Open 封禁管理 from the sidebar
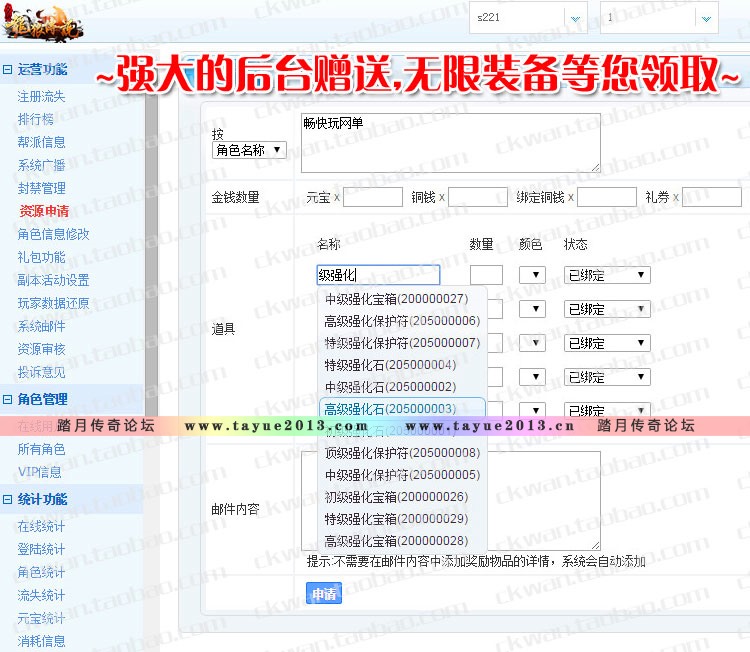Screen dimensions: 750x652 point(41,188)
